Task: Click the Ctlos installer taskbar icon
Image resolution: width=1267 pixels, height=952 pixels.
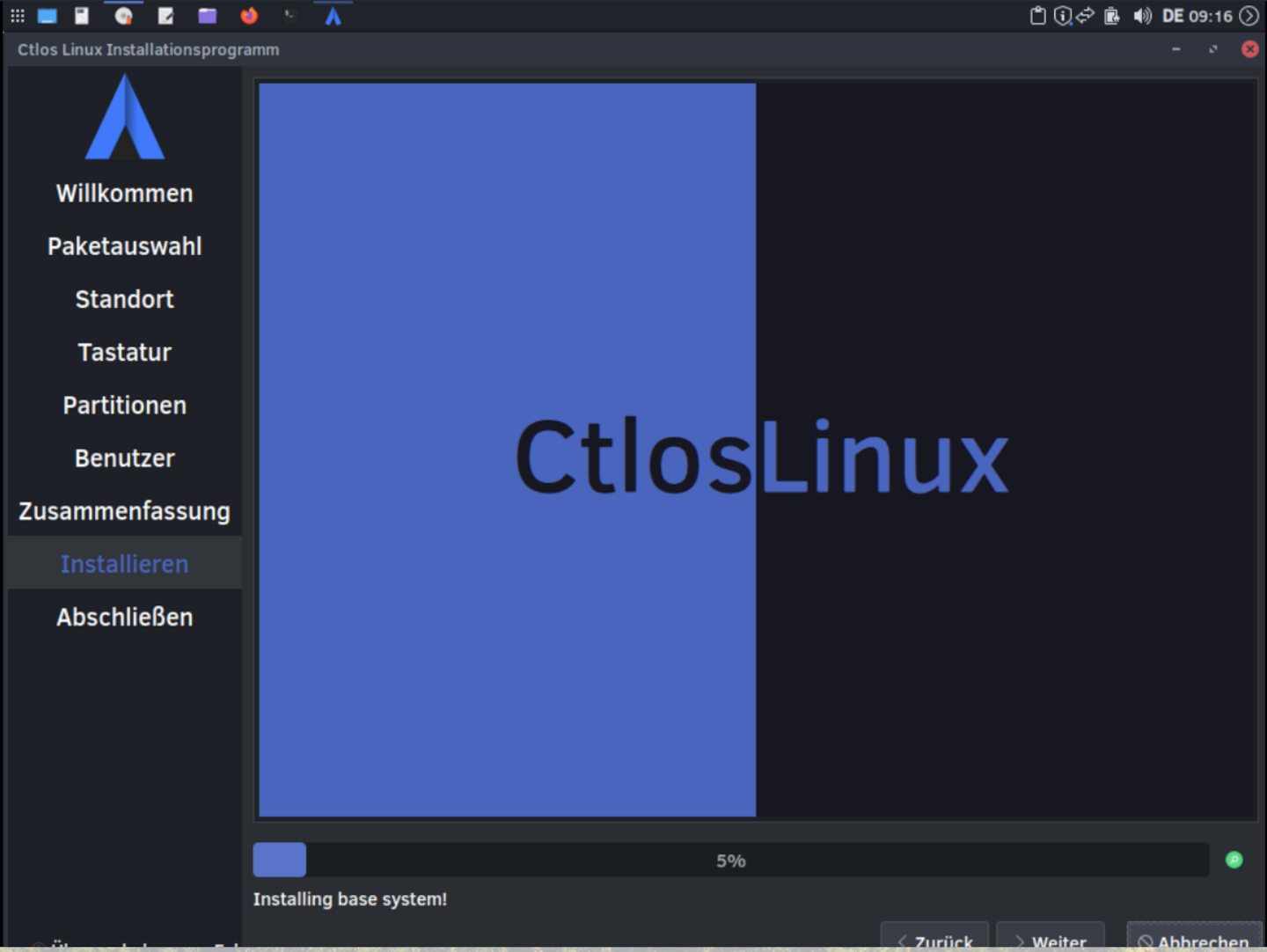Action: point(333,16)
